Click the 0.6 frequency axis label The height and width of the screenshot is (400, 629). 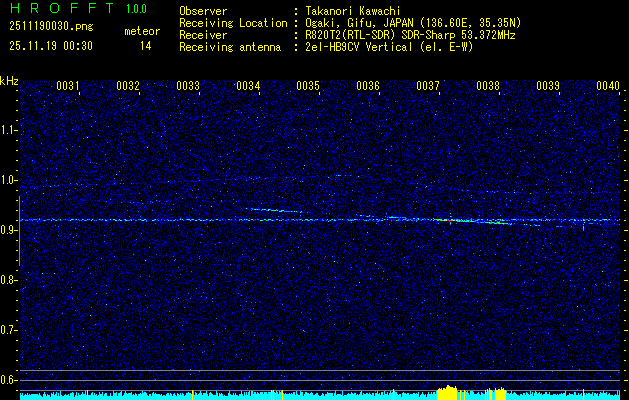tap(9, 379)
